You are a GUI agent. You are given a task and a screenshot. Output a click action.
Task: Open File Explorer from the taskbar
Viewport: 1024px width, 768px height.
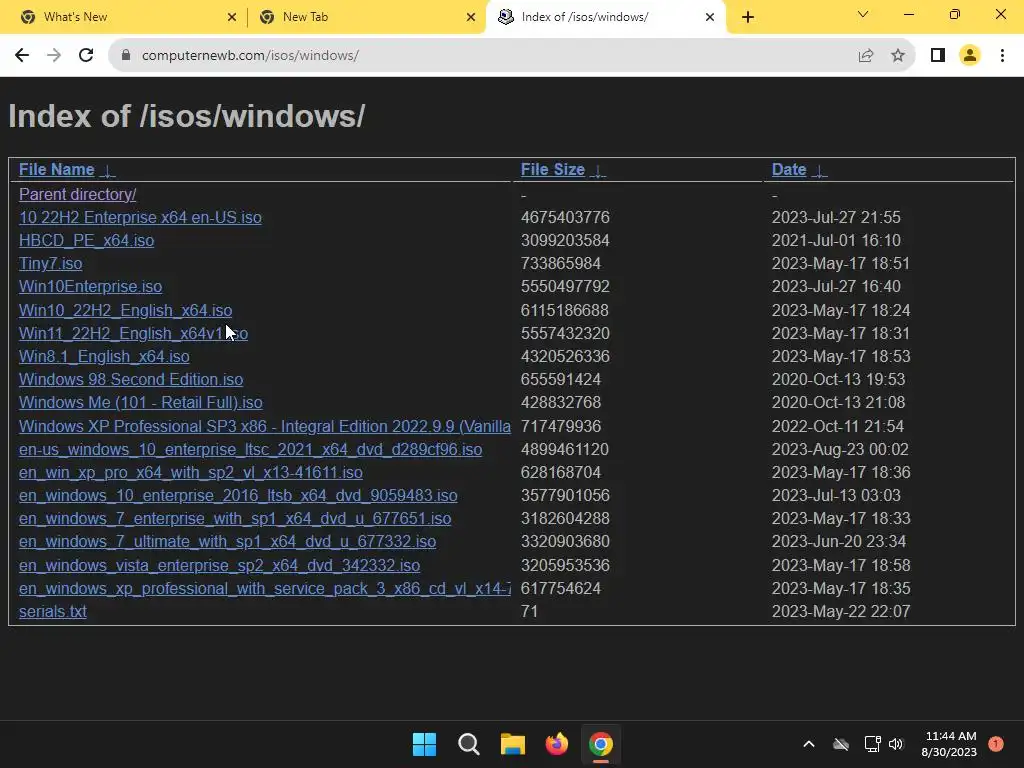point(513,744)
